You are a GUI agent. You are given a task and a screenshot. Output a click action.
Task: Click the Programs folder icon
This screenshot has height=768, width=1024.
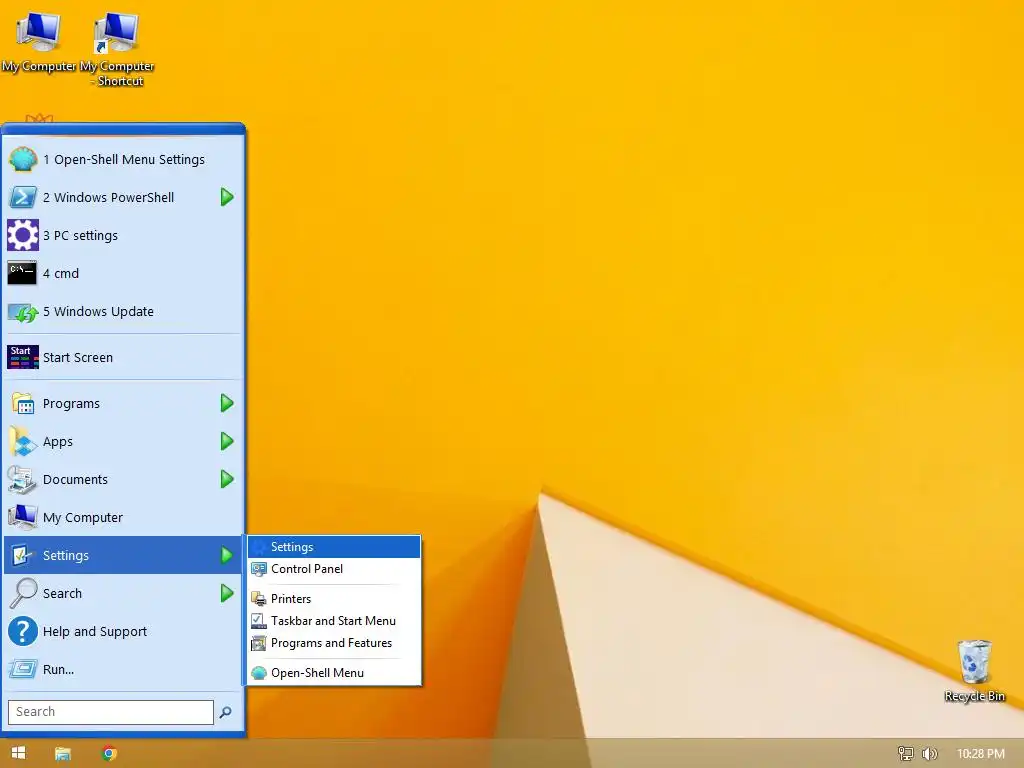[23, 404]
